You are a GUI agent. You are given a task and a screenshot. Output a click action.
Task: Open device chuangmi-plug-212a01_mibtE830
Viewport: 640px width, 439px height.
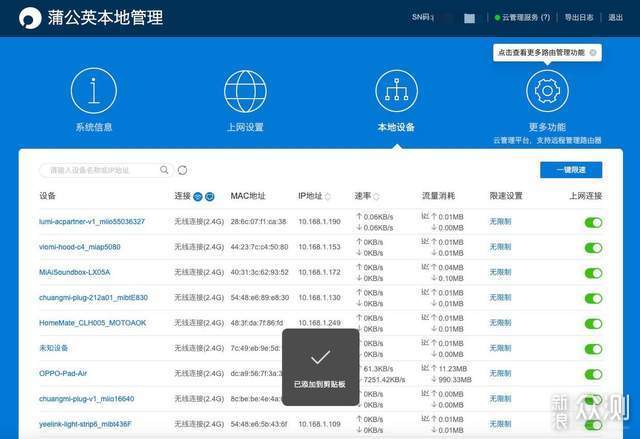click(x=93, y=297)
